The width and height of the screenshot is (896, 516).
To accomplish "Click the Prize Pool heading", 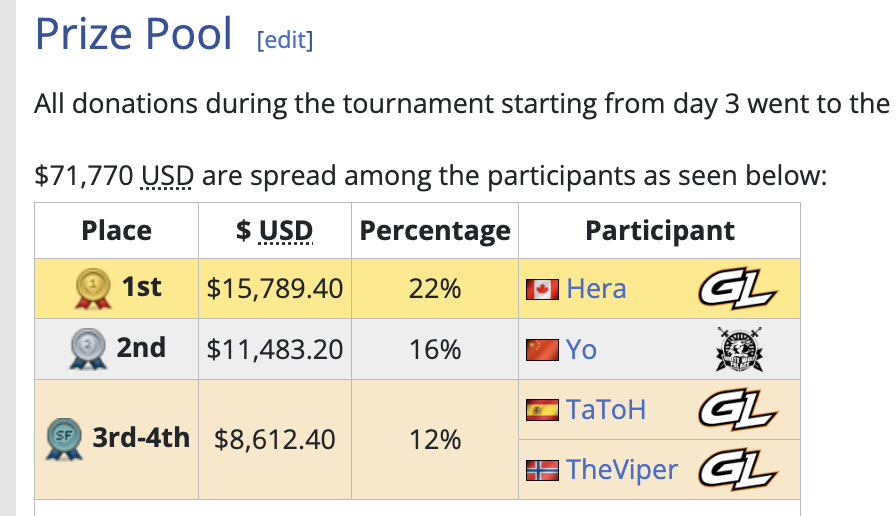I will (134, 34).
